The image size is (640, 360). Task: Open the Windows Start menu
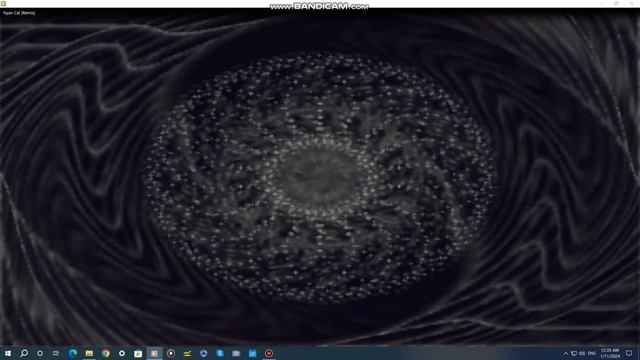pos(8,353)
